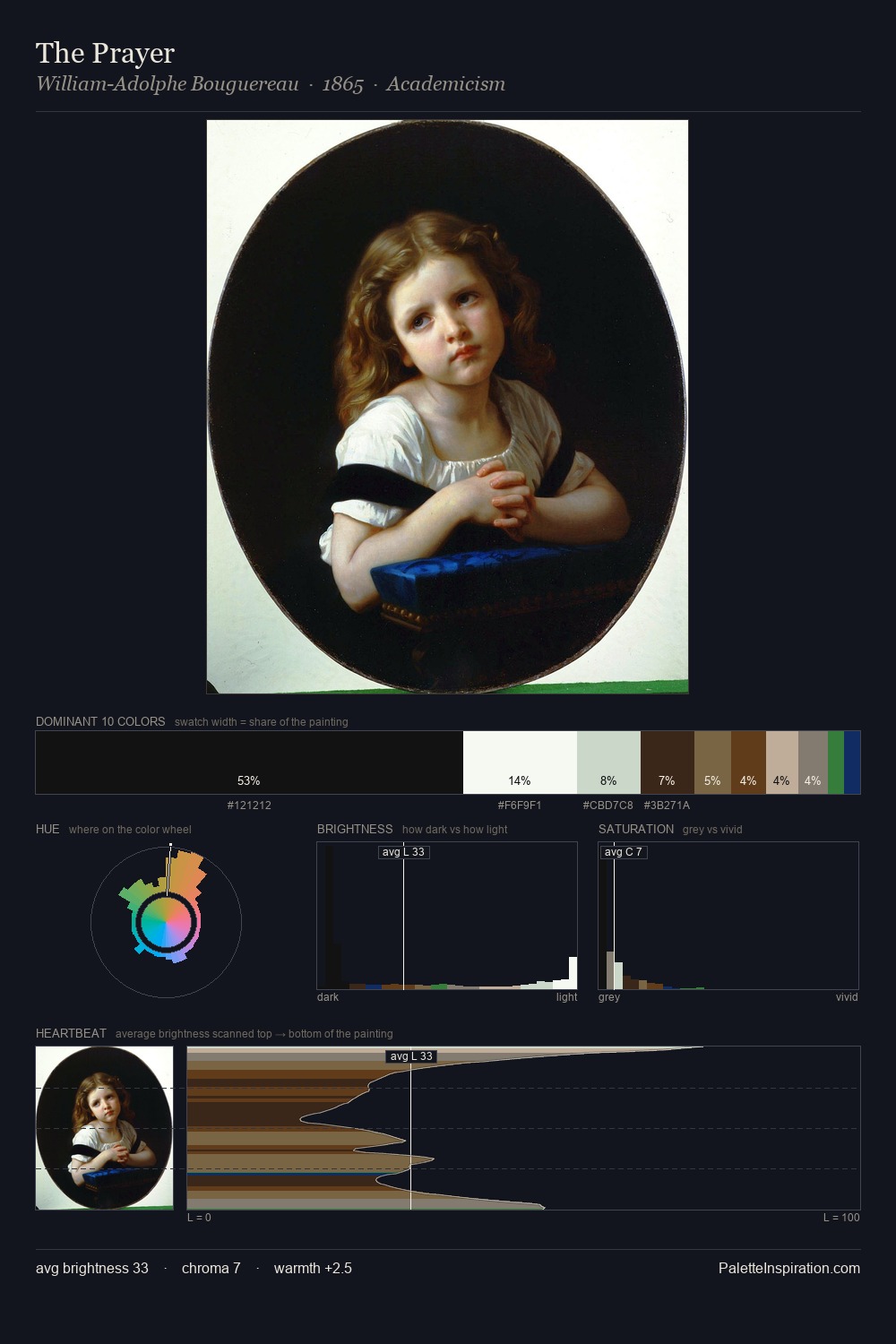Click the hue color wheel center
This screenshot has width=896, height=1344.
[166, 922]
